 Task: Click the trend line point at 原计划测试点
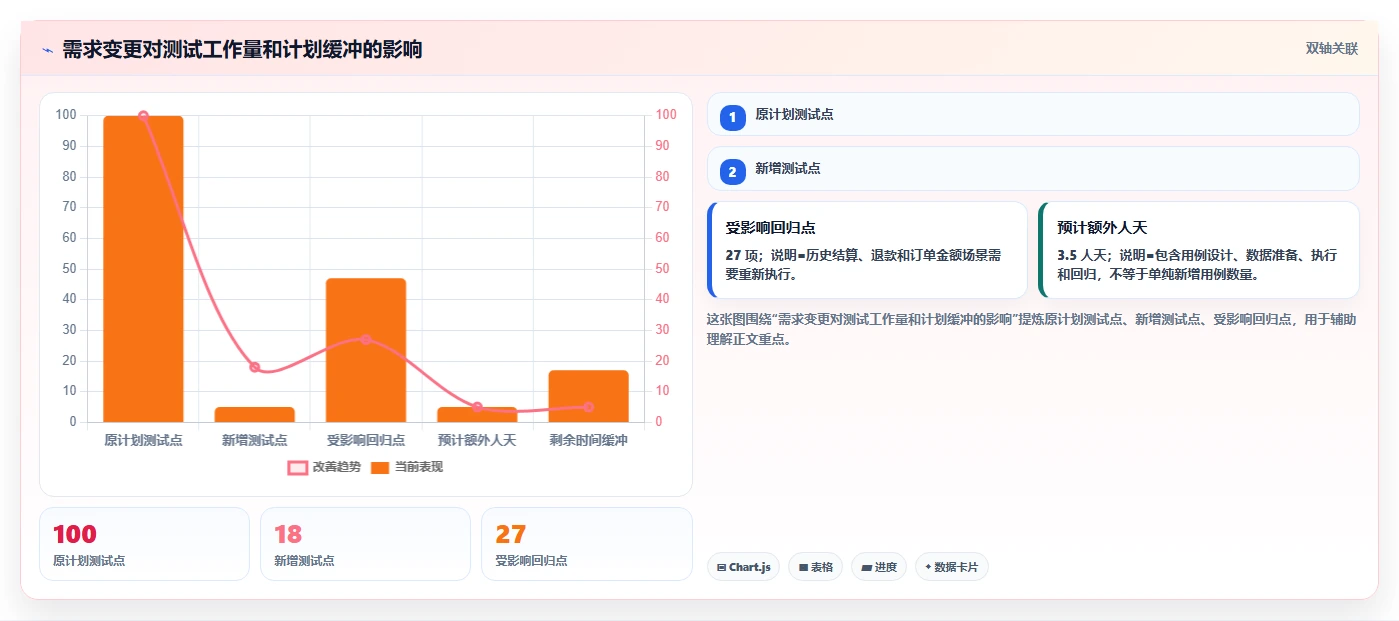click(143, 116)
